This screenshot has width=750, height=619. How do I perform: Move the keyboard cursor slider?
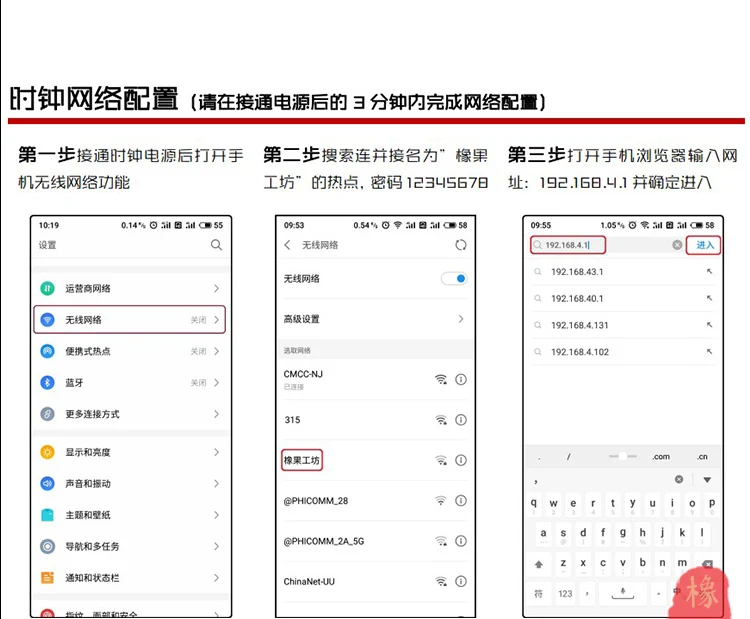pyautogui.click(x=623, y=456)
